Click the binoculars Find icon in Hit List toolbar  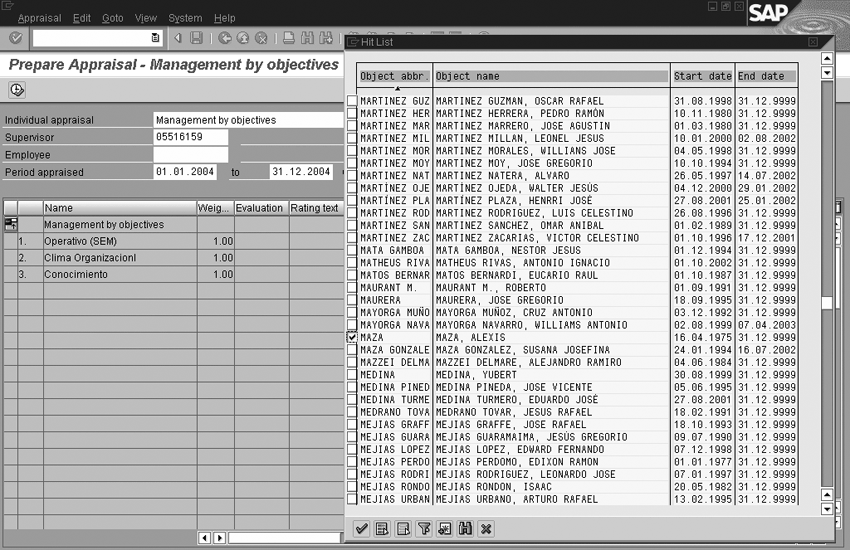465,529
